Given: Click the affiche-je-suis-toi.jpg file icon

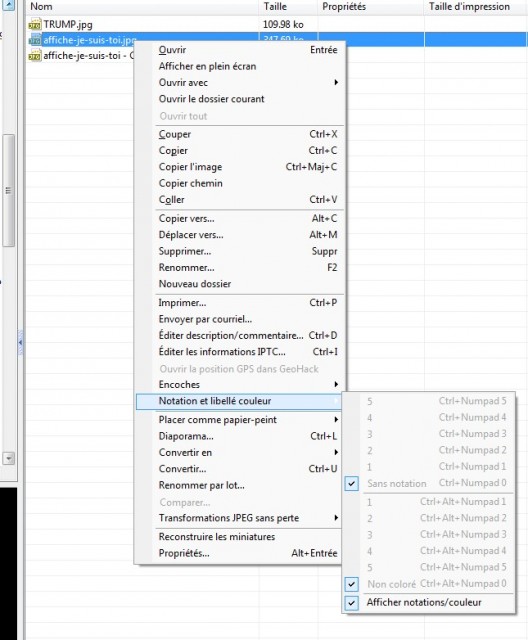Looking at the screenshot, I should pyautogui.click(x=35, y=40).
